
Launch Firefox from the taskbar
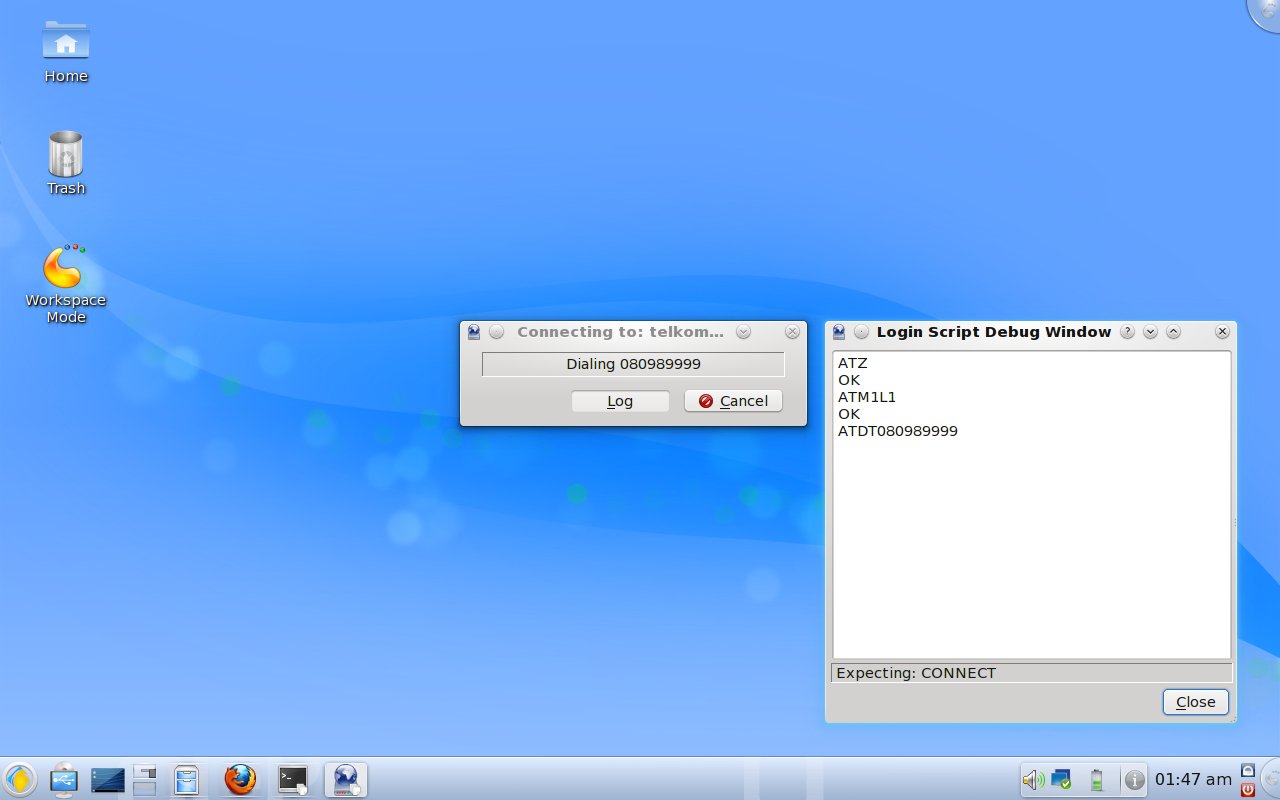[x=240, y=779]
